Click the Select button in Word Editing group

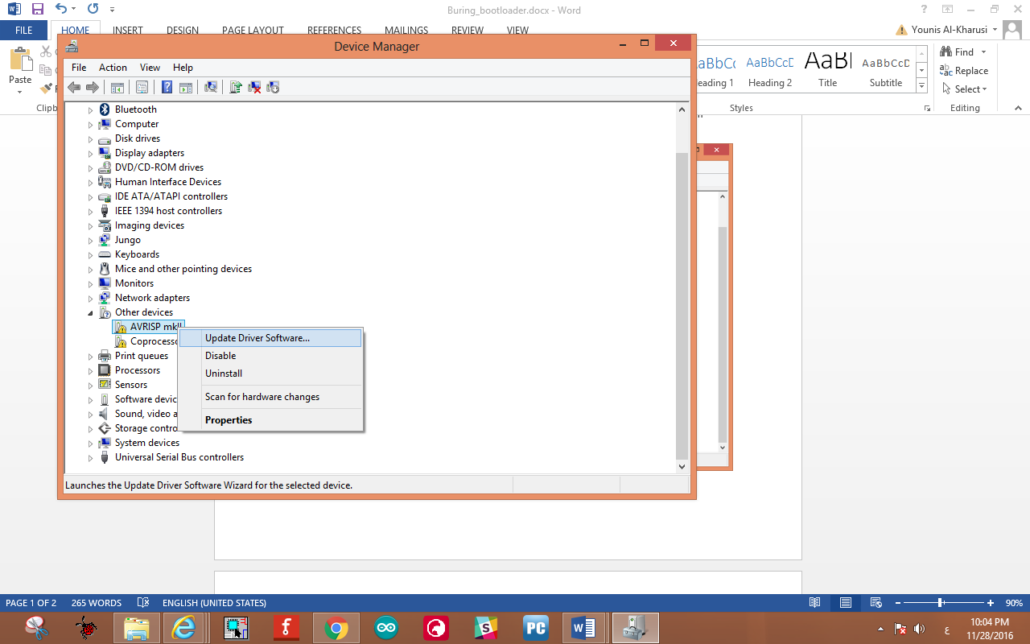(964, 89)
